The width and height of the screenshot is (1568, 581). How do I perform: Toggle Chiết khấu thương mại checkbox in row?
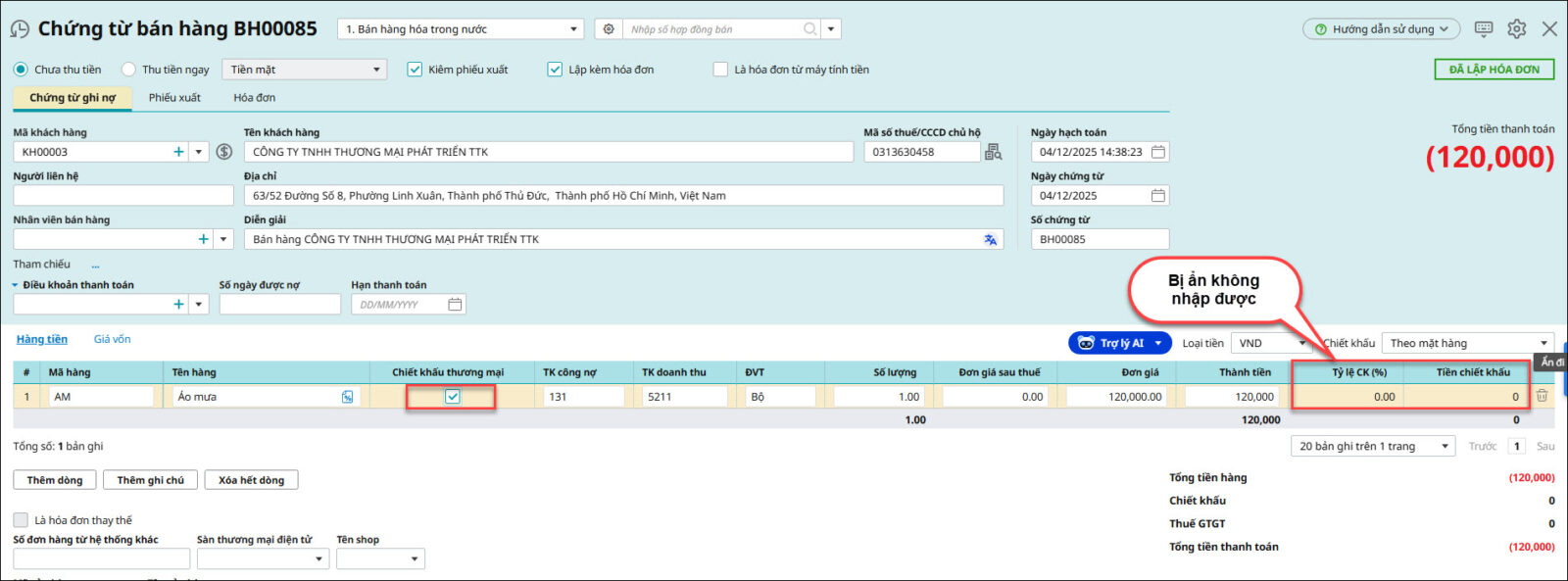[452, 397]
